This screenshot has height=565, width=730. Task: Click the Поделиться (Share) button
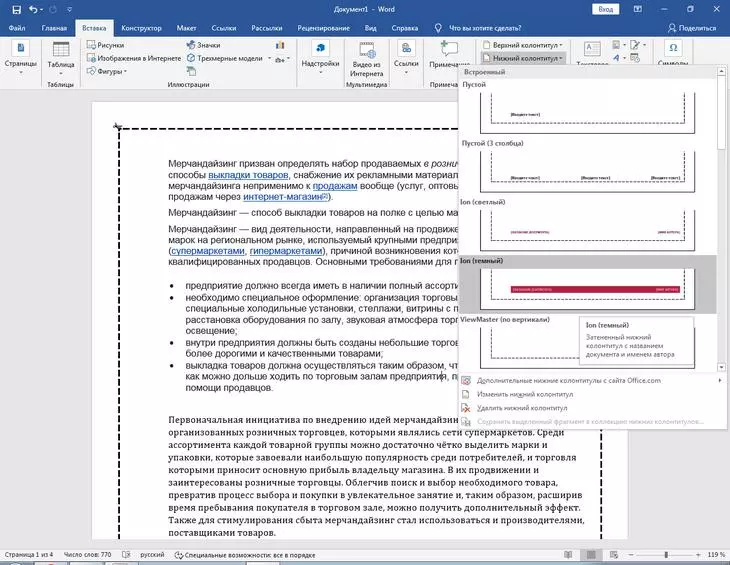691,28
